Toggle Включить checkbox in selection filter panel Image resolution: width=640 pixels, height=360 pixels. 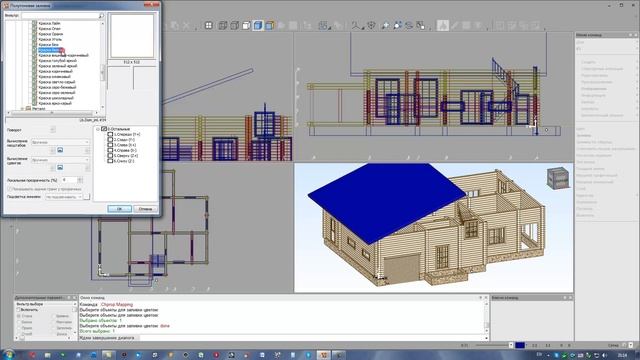[x=18, y=310]
